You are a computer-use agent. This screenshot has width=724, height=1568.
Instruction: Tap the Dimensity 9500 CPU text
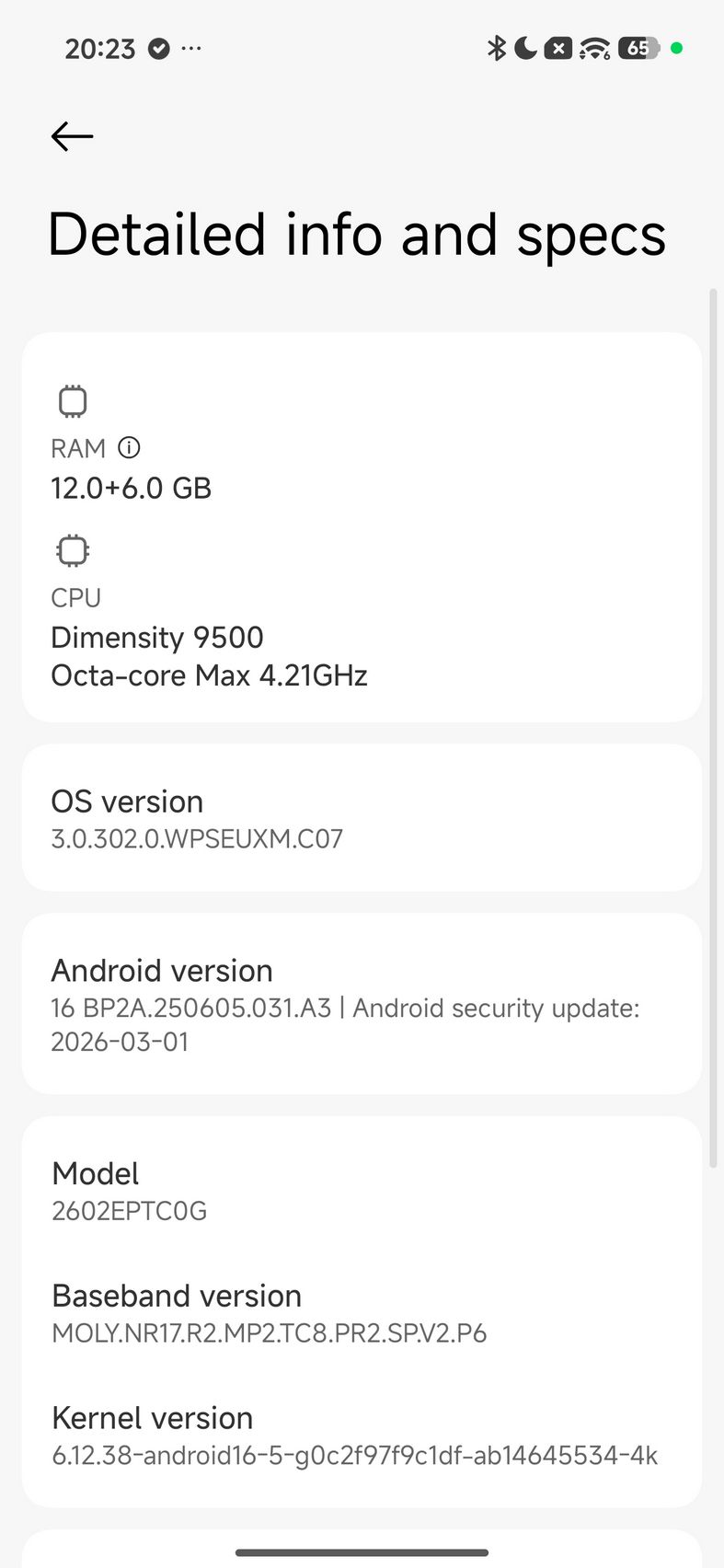coord(157,637)
